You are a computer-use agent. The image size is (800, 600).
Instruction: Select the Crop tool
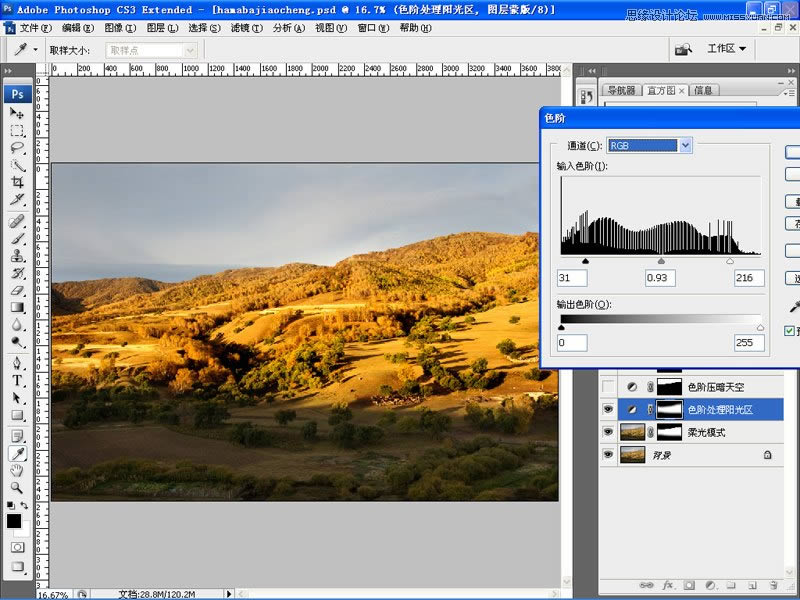pyautogui.click(x=17, y=182)
